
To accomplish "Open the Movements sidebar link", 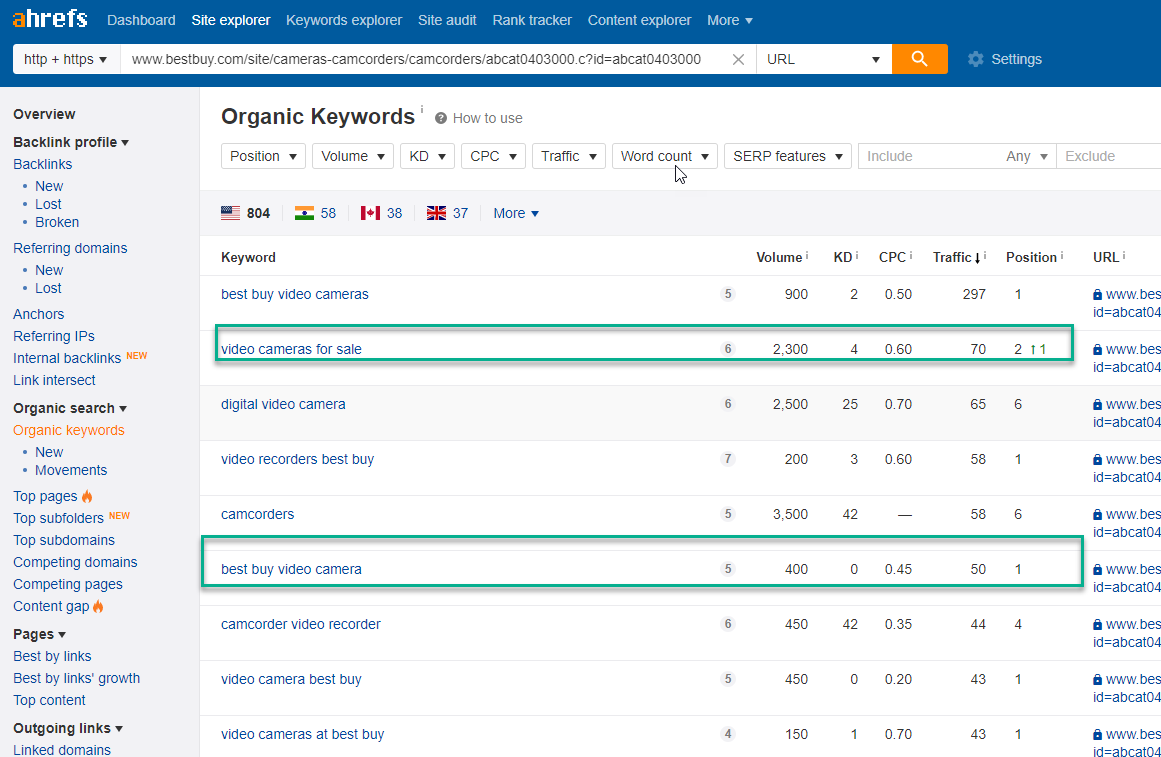I will point(71,470).
